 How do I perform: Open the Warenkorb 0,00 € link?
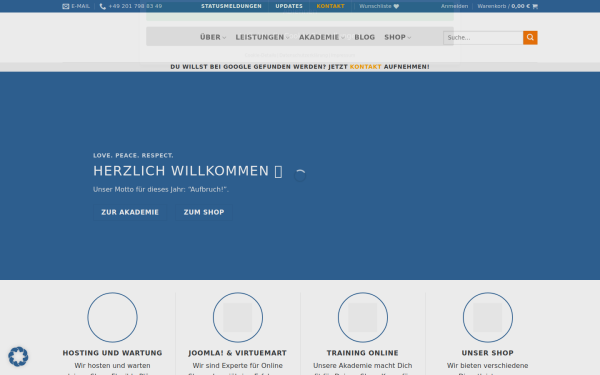tap(507, 6)
